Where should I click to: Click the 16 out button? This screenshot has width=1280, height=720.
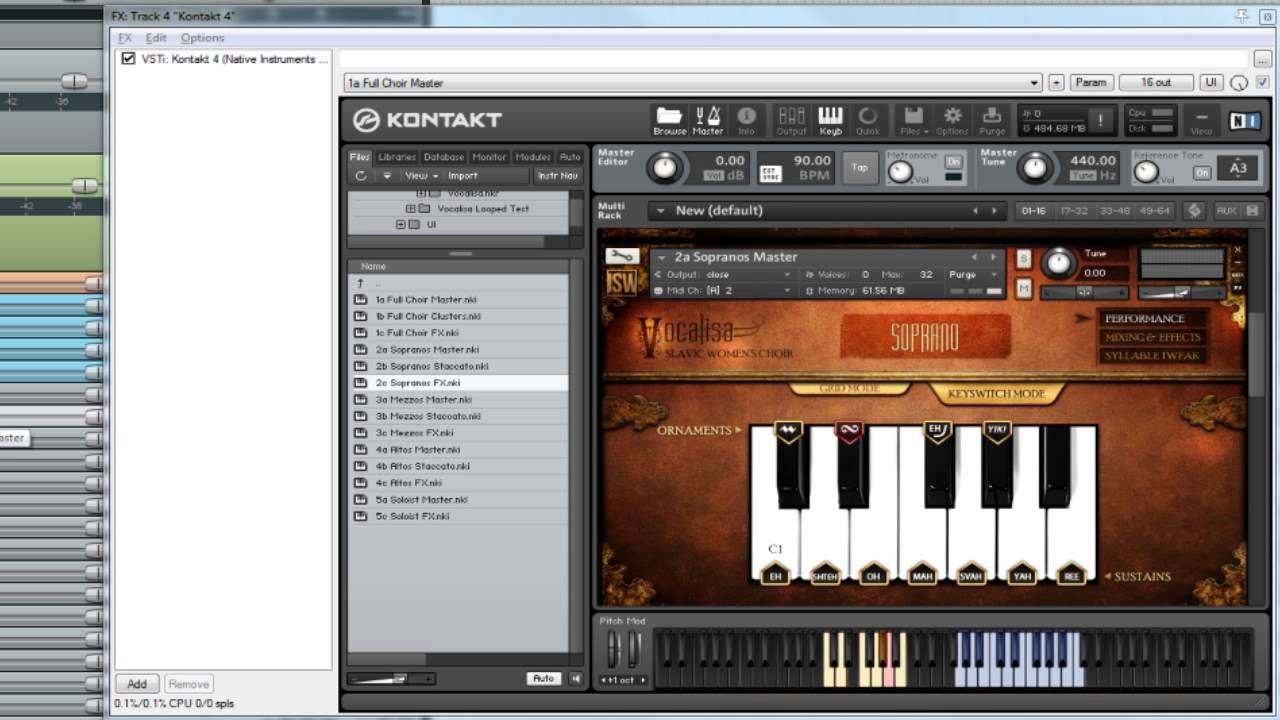tap(1156, 83)
